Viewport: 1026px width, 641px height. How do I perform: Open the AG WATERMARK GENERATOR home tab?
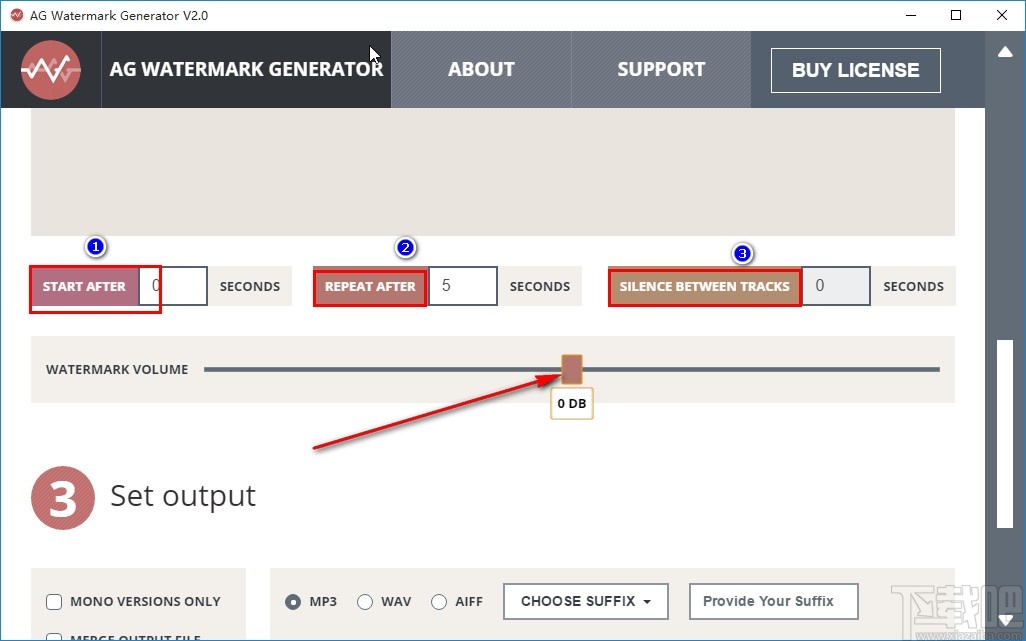tap(246, 69)
